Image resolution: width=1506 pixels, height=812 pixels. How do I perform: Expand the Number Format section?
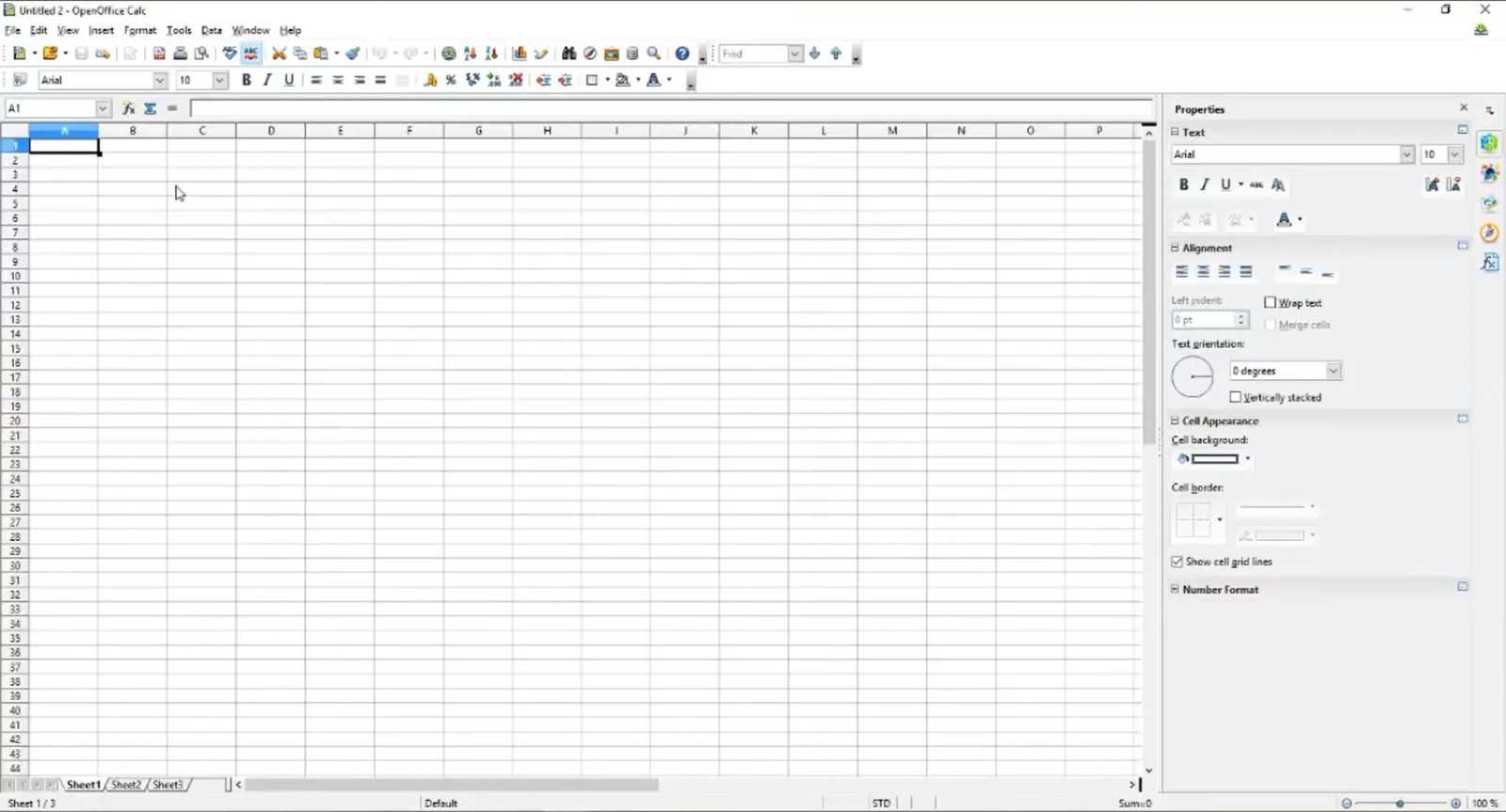(1175, 589)
